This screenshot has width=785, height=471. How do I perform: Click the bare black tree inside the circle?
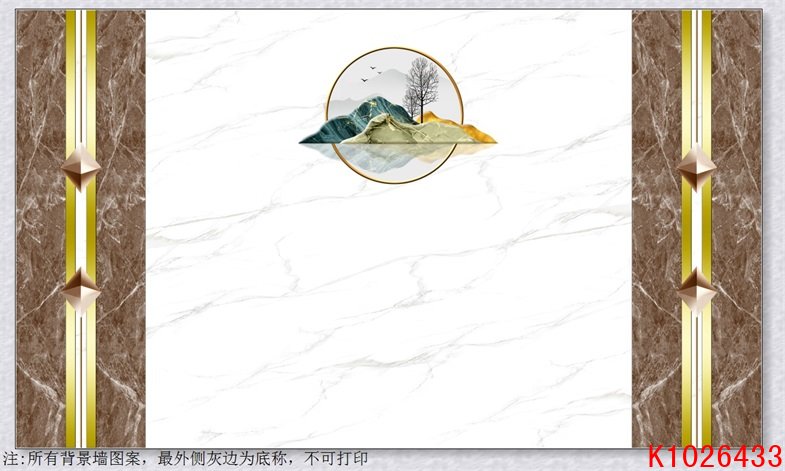click(x=421, y=89)
